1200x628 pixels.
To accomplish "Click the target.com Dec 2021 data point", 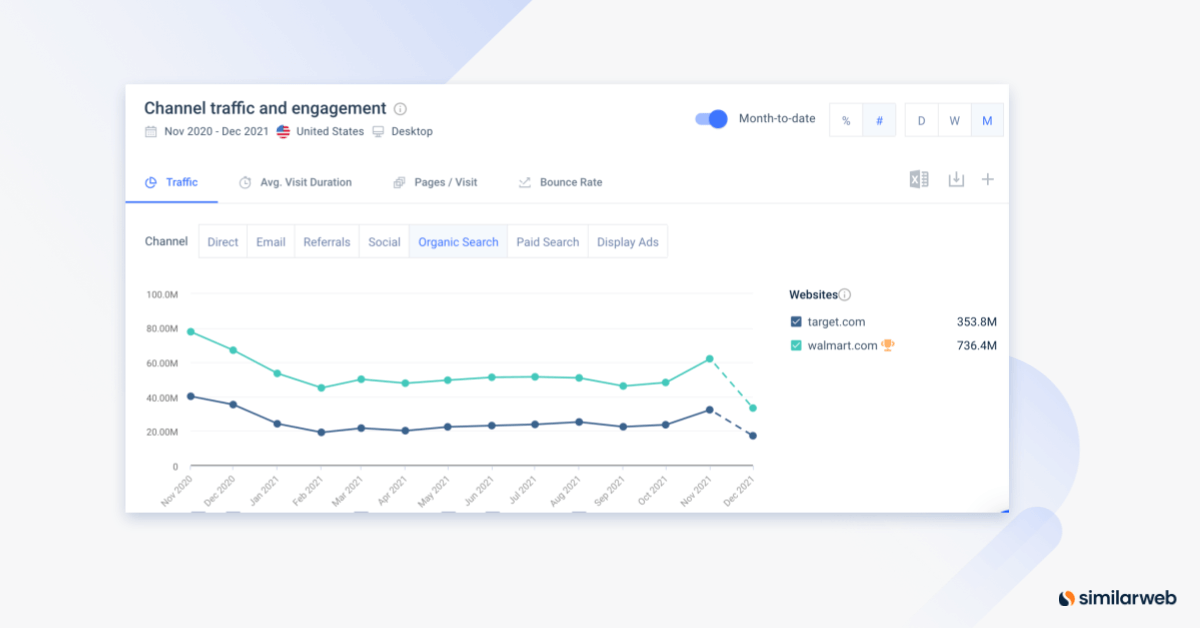I will coord(752,436).
